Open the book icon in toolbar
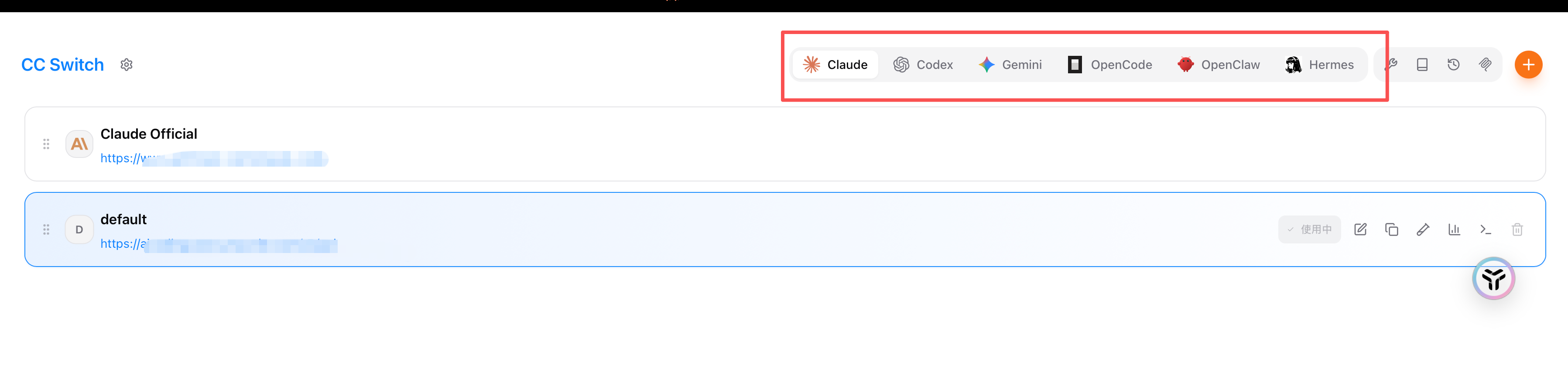 [x=1422, y=65]
